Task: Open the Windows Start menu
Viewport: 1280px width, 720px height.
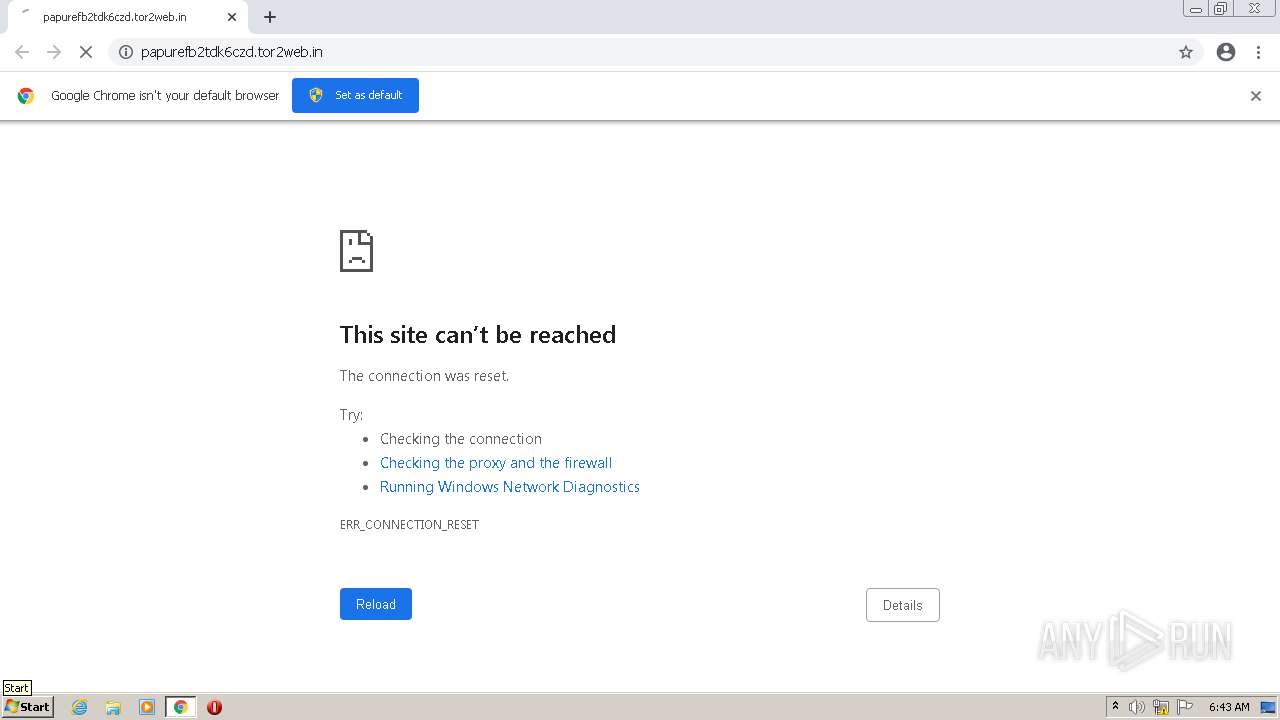Action: (x=28, y=707)
